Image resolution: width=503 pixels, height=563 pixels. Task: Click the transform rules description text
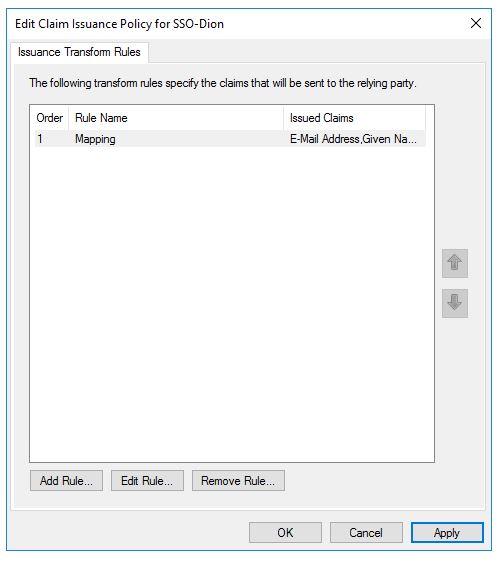(x=223, y=83)
